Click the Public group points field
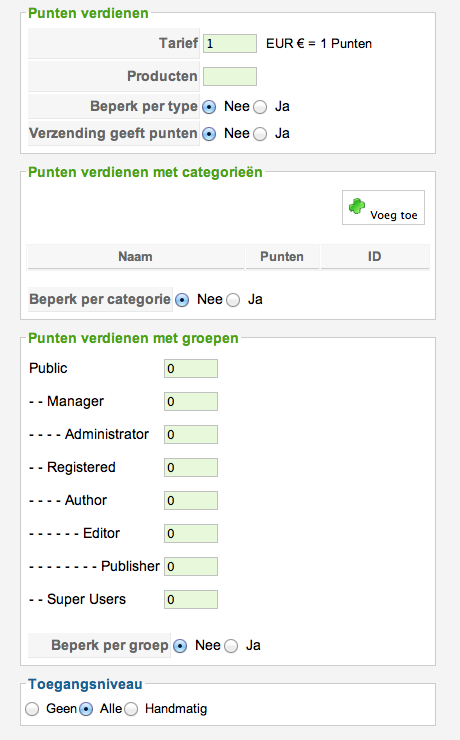 click(191, 369)
